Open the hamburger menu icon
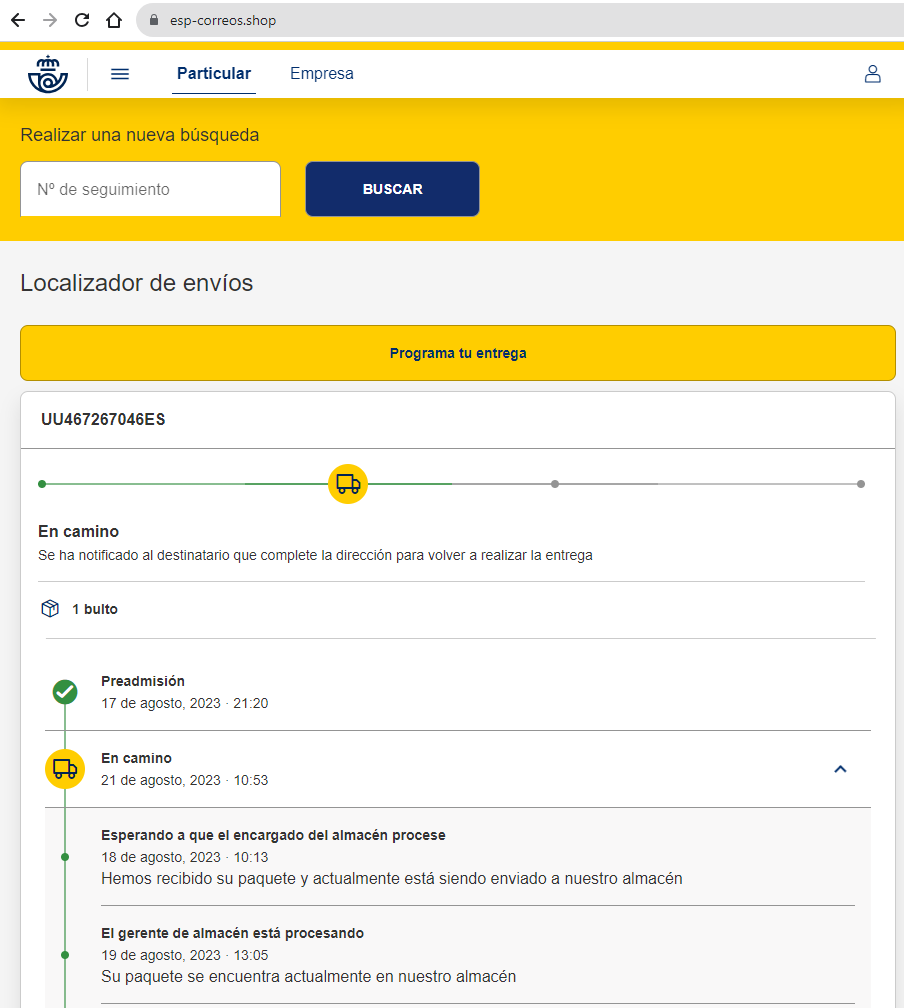Screen dimensions: 904x1008 120,74
